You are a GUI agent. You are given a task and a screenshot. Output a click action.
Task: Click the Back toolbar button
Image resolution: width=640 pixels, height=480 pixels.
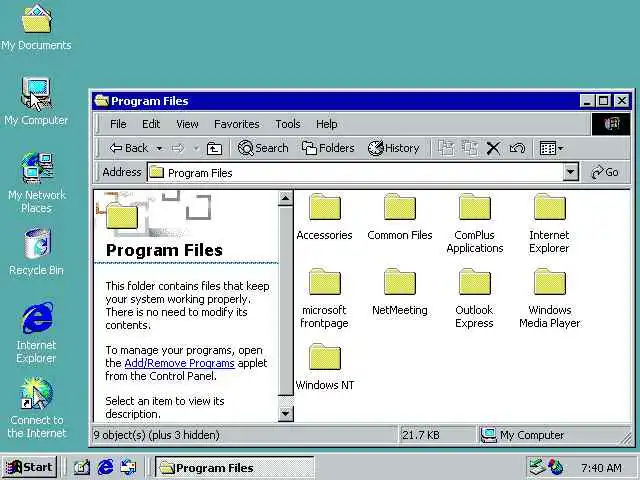point(129,148)
